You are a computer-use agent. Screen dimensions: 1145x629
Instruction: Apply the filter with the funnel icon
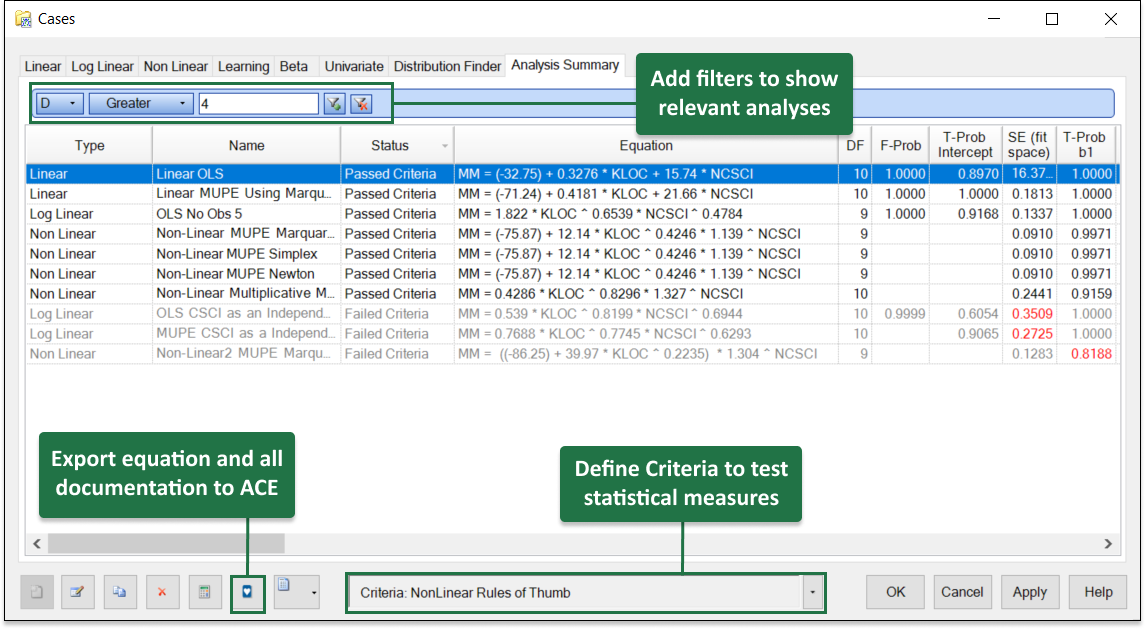click(x=334, y=104)
